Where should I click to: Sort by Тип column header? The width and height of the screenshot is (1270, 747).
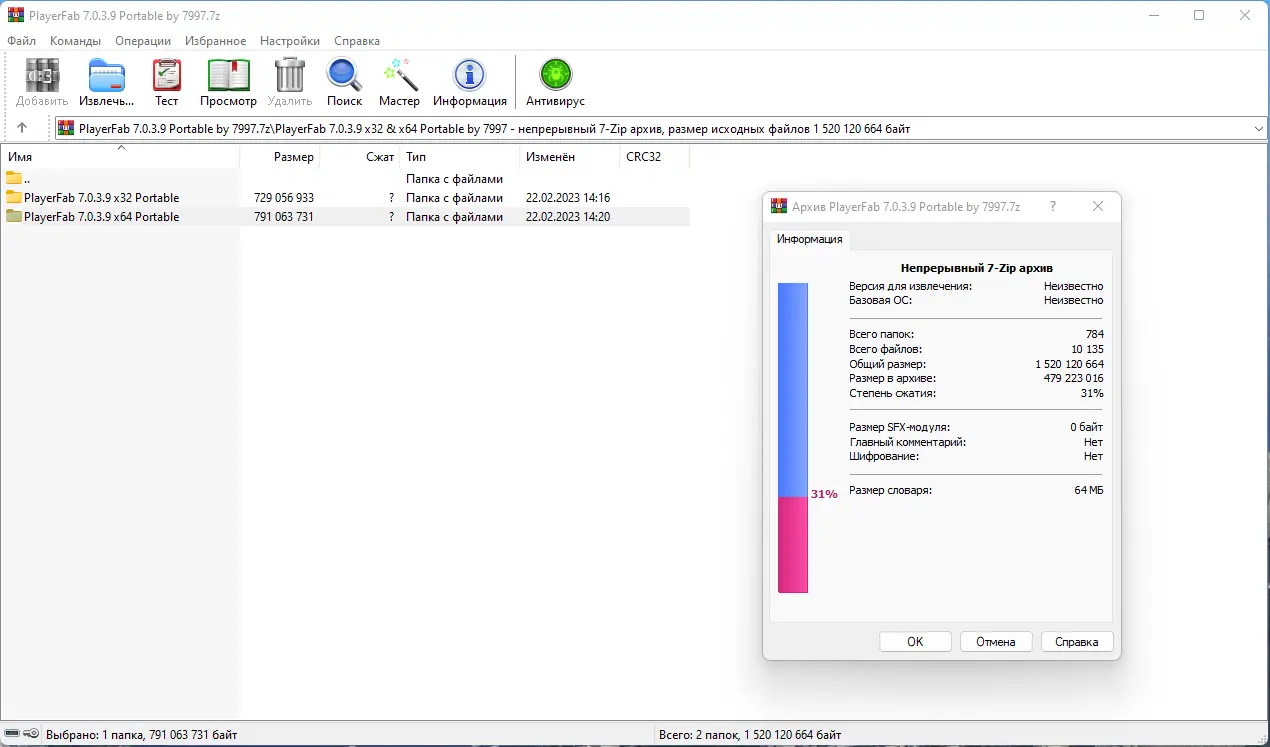460,157
